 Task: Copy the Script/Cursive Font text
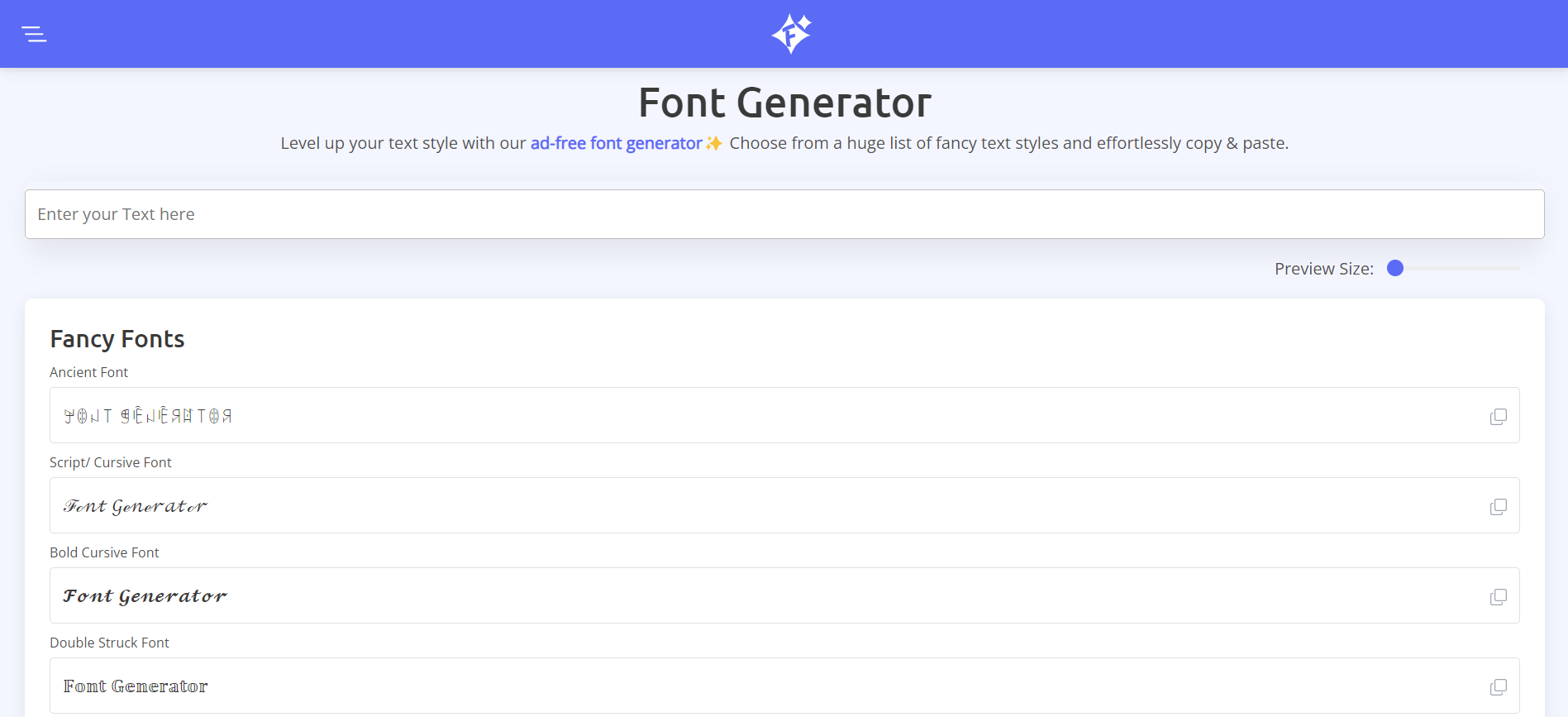[x=1498, y=506]
